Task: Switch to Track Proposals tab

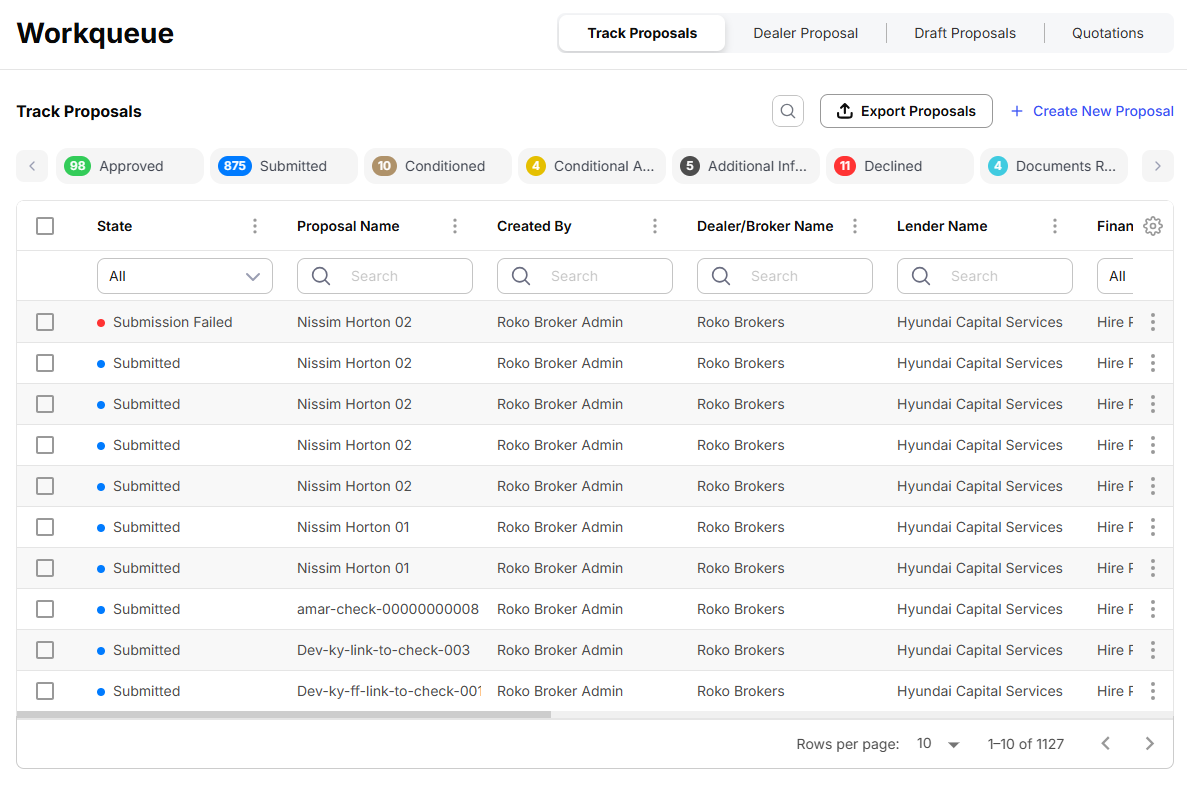Action: [642, 33]
